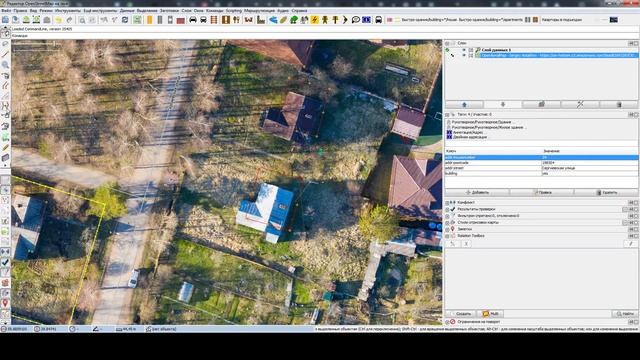Click the move layer down arrow button
The image size is (640, 360).
[x=503, y=104]
